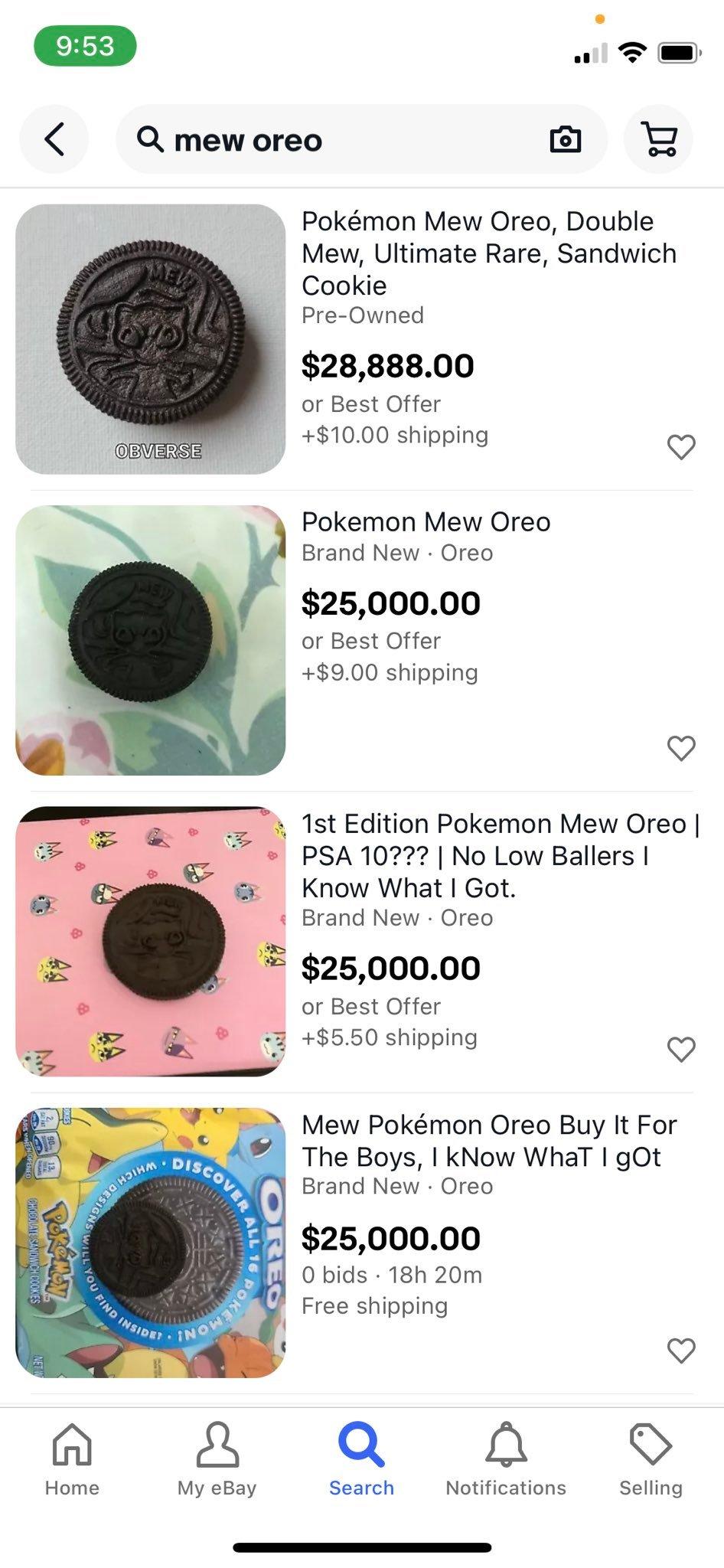This screenshot has height=1568, width=724.
Task: Tap search magnifier icon in search field
Action: (150, 139)
